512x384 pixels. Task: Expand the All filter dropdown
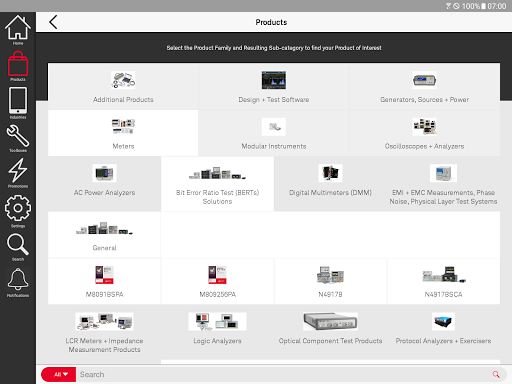pyautogui.click(x=59, y=374)
